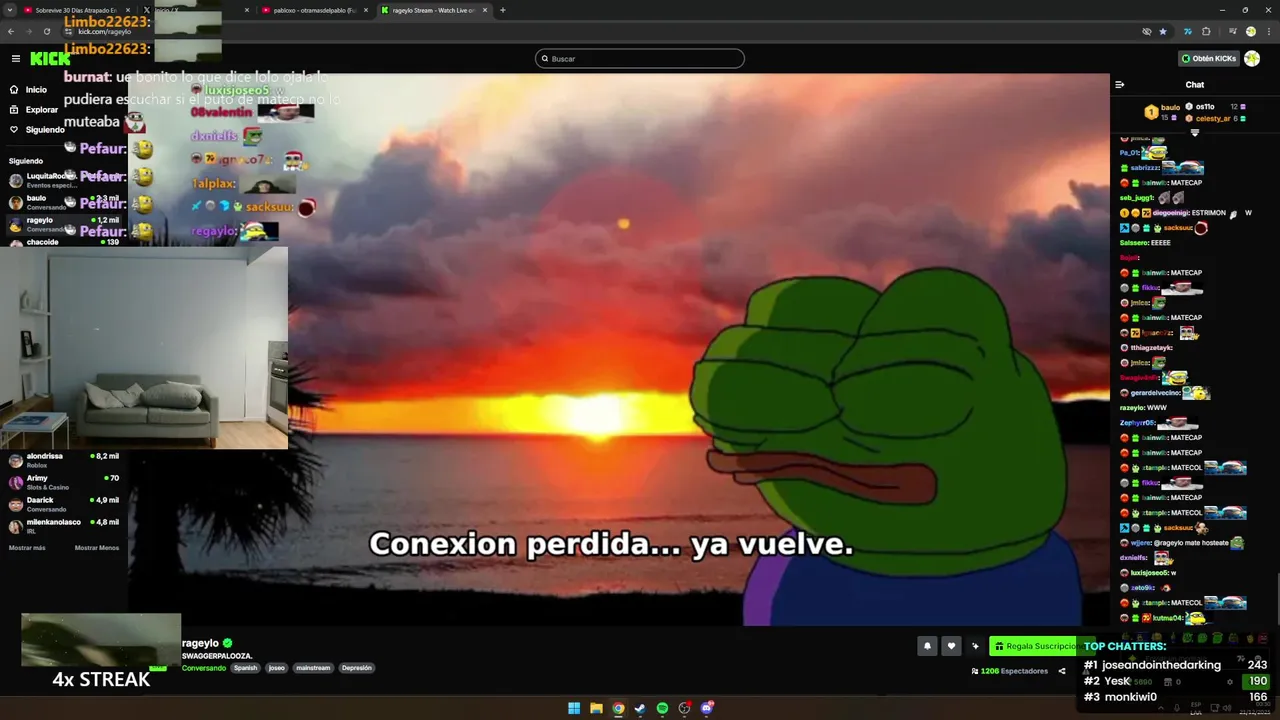The image size is (1280, 720).
Task: Close the pabloxo browser tab
Action: pos(365,10)
